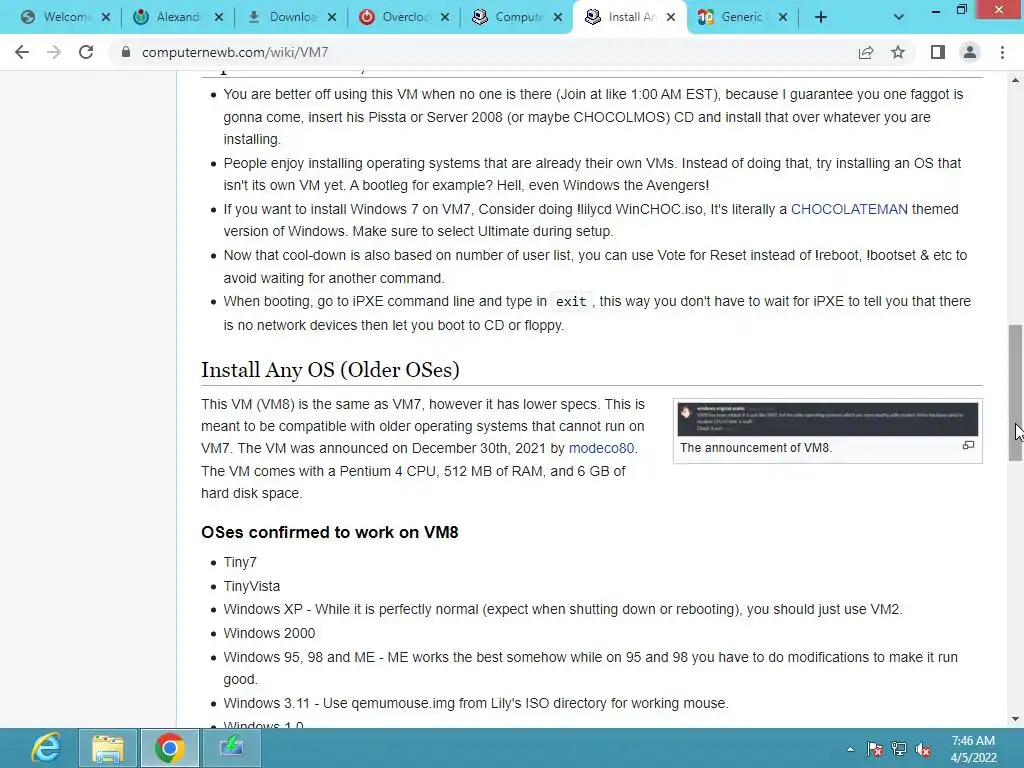1024x768 pixels.
Task: Click The announcement of VM8 caption
Action: pyautogui.click(x=756, y=448)
